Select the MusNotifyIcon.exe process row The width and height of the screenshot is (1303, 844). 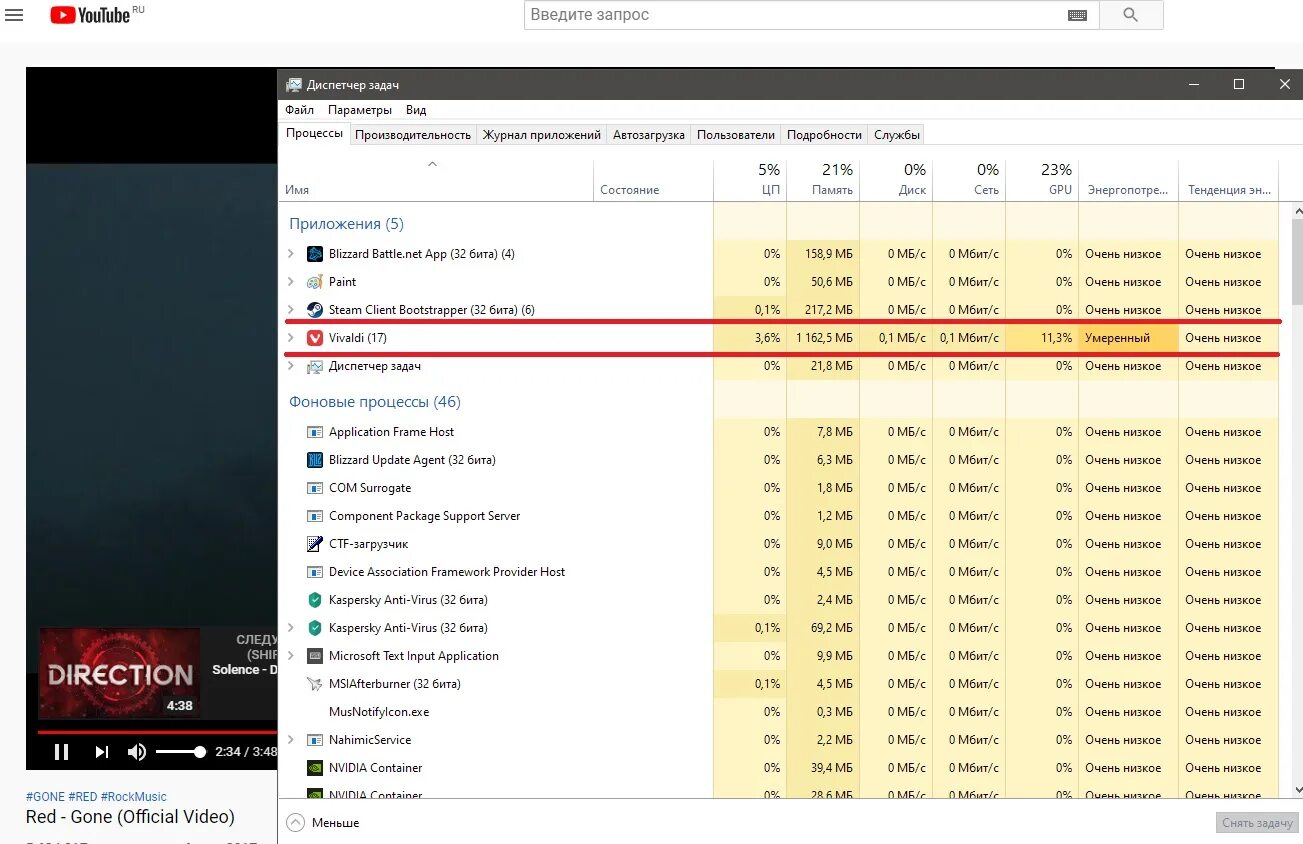[779, 712]
